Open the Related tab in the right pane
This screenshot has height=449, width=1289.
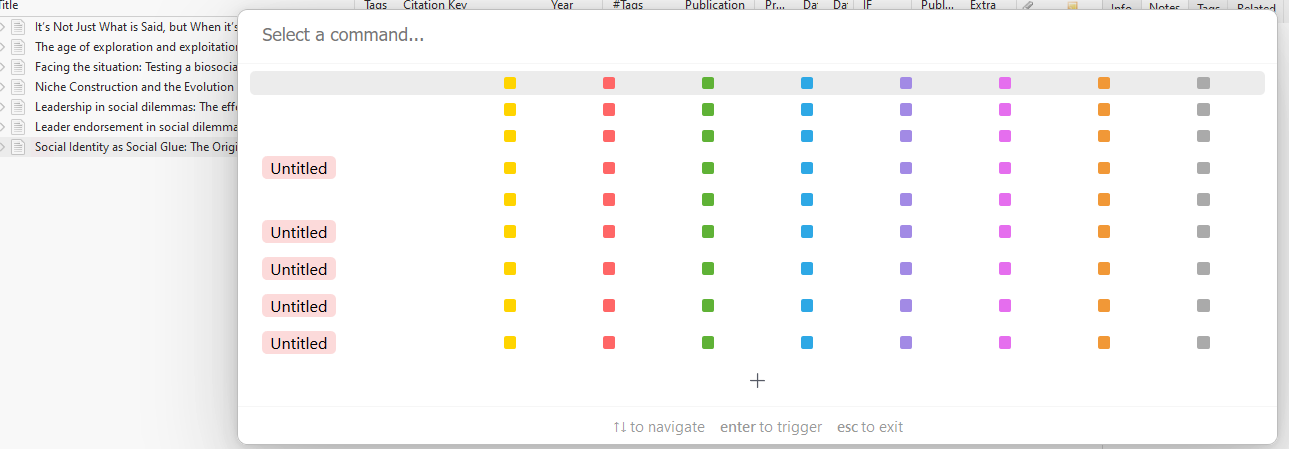coord(1255,7)
